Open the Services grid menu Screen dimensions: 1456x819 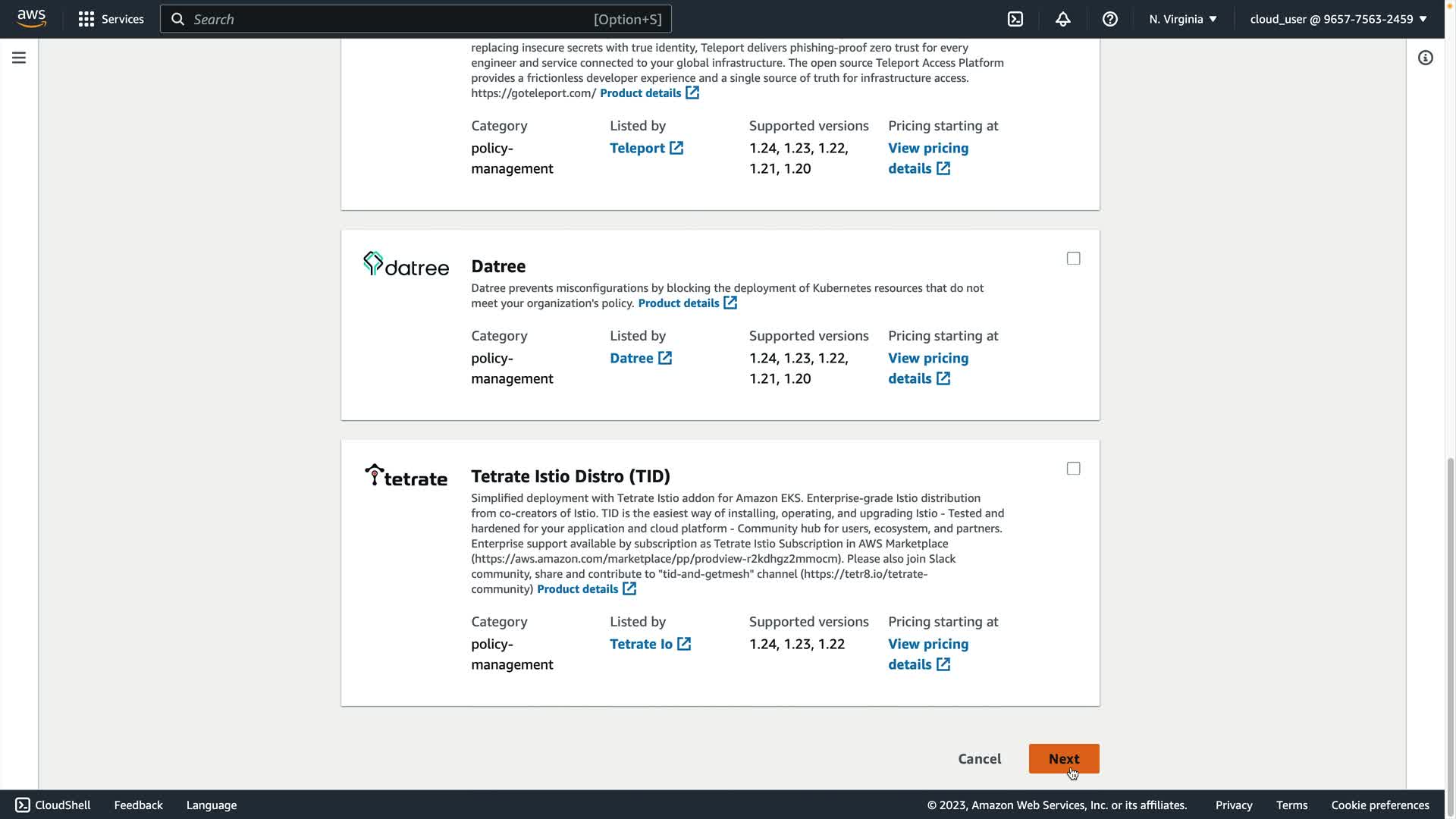[111, 19]
